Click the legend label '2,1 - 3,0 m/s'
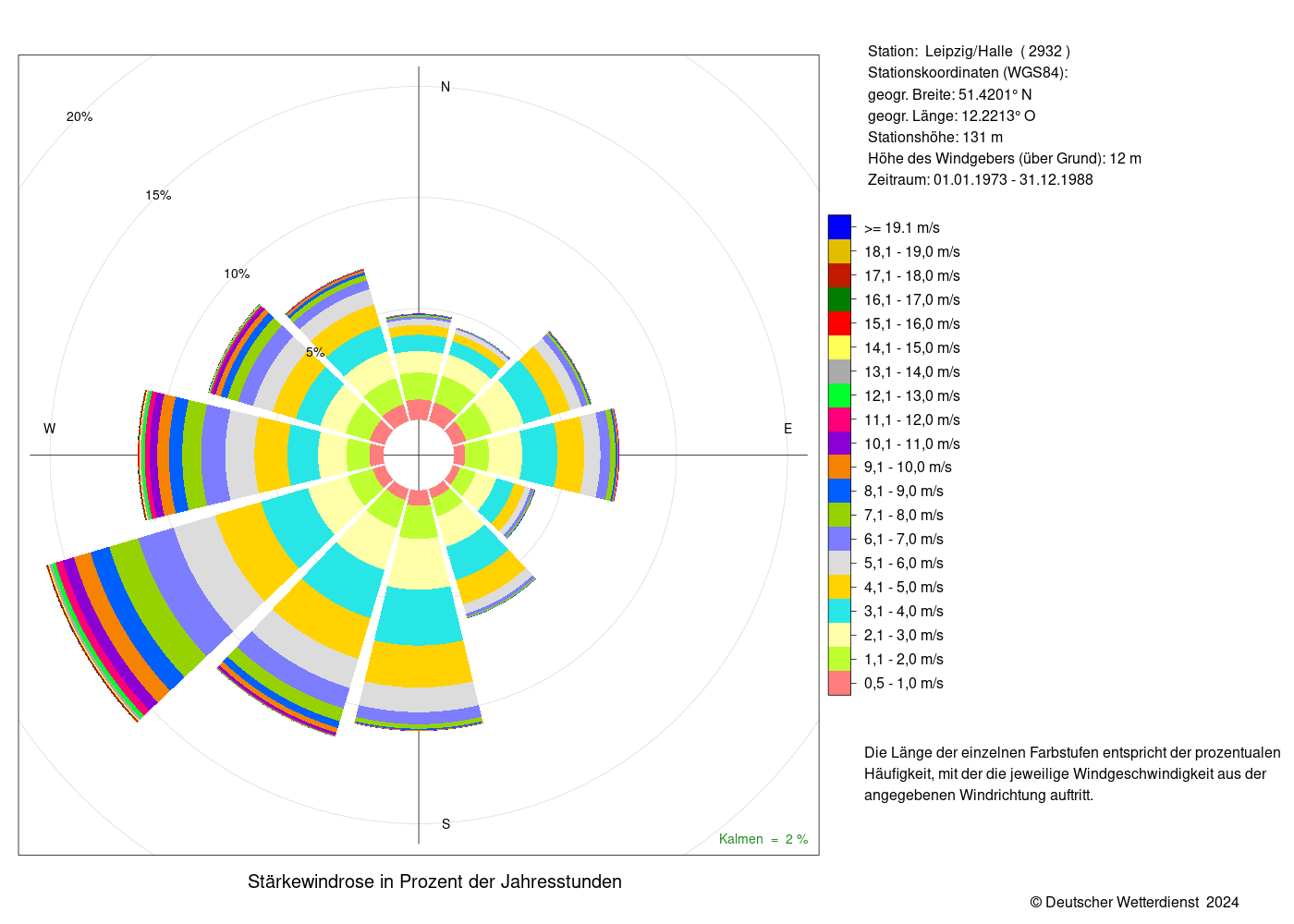The height and width of the screenshot is (924, 1294). click(x=904, y=636)
